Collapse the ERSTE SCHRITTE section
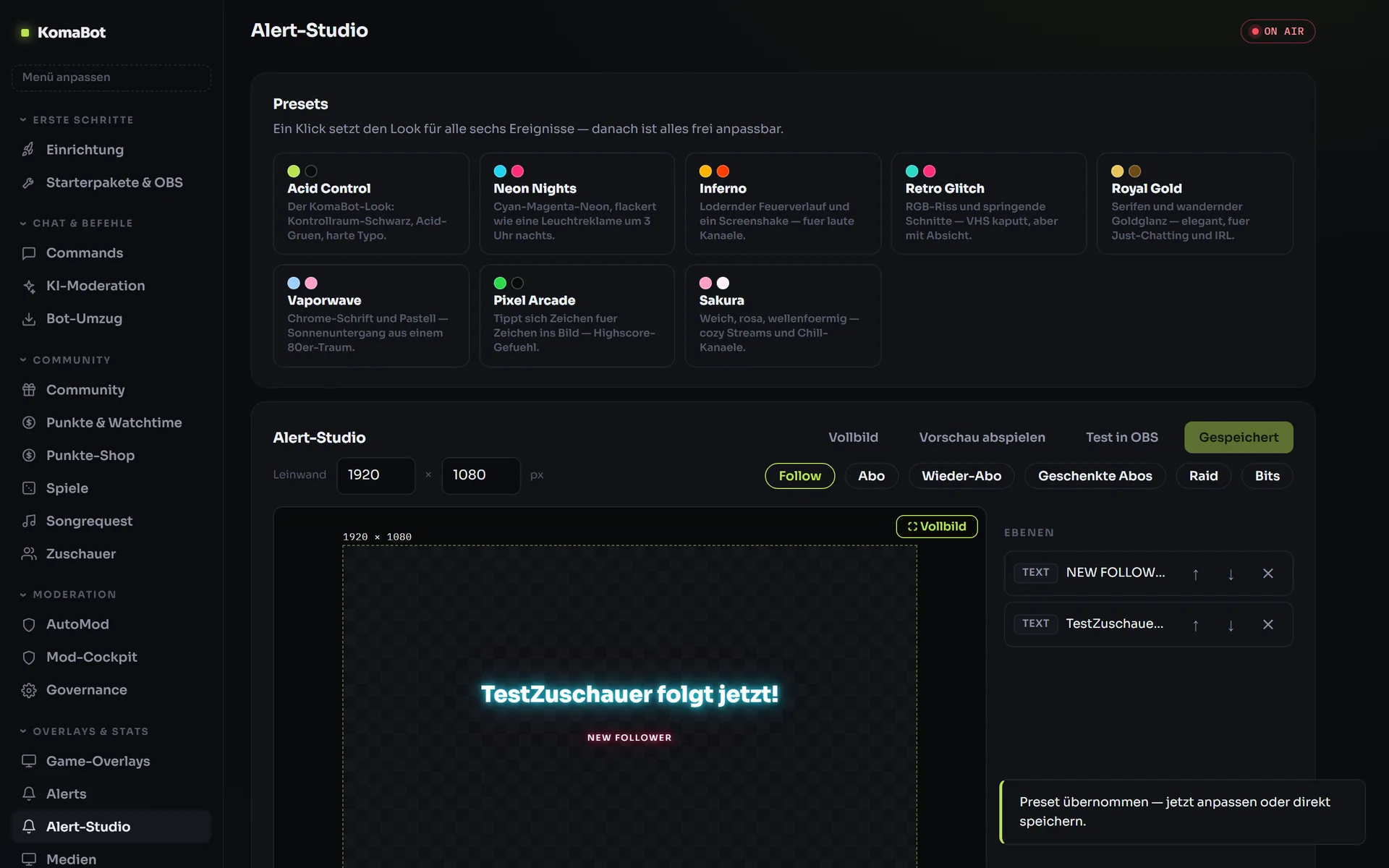Viewport: 1389px width, 868px height. click(76, 120)
